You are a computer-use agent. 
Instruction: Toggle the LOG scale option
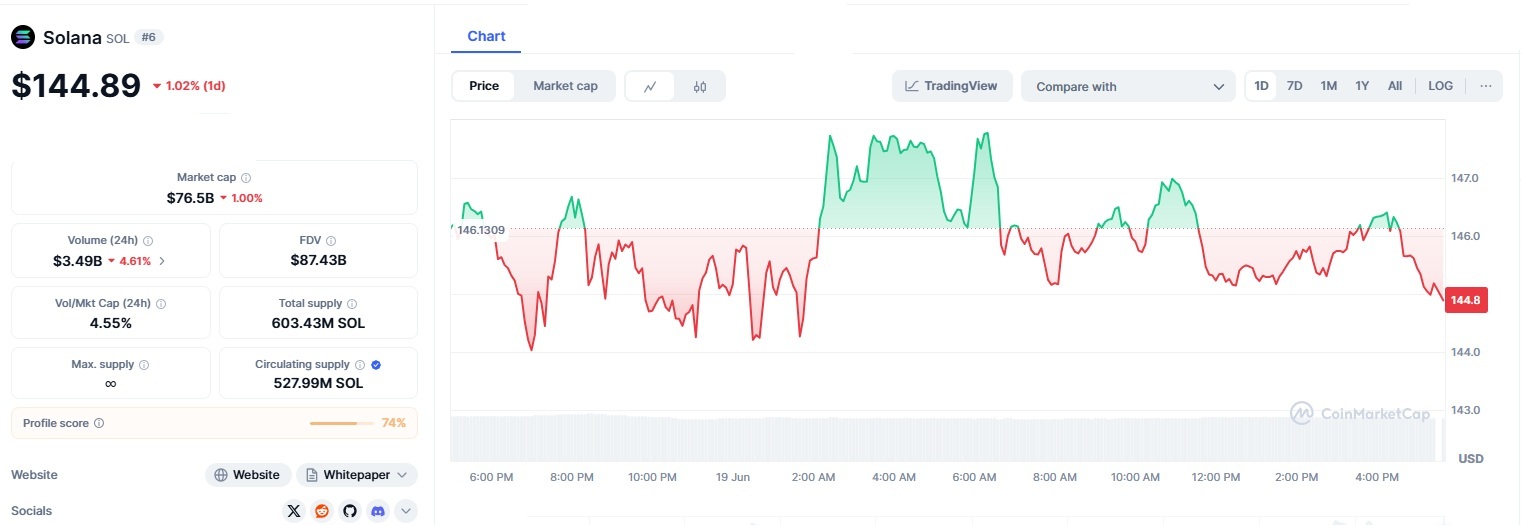pos(1440,86)
